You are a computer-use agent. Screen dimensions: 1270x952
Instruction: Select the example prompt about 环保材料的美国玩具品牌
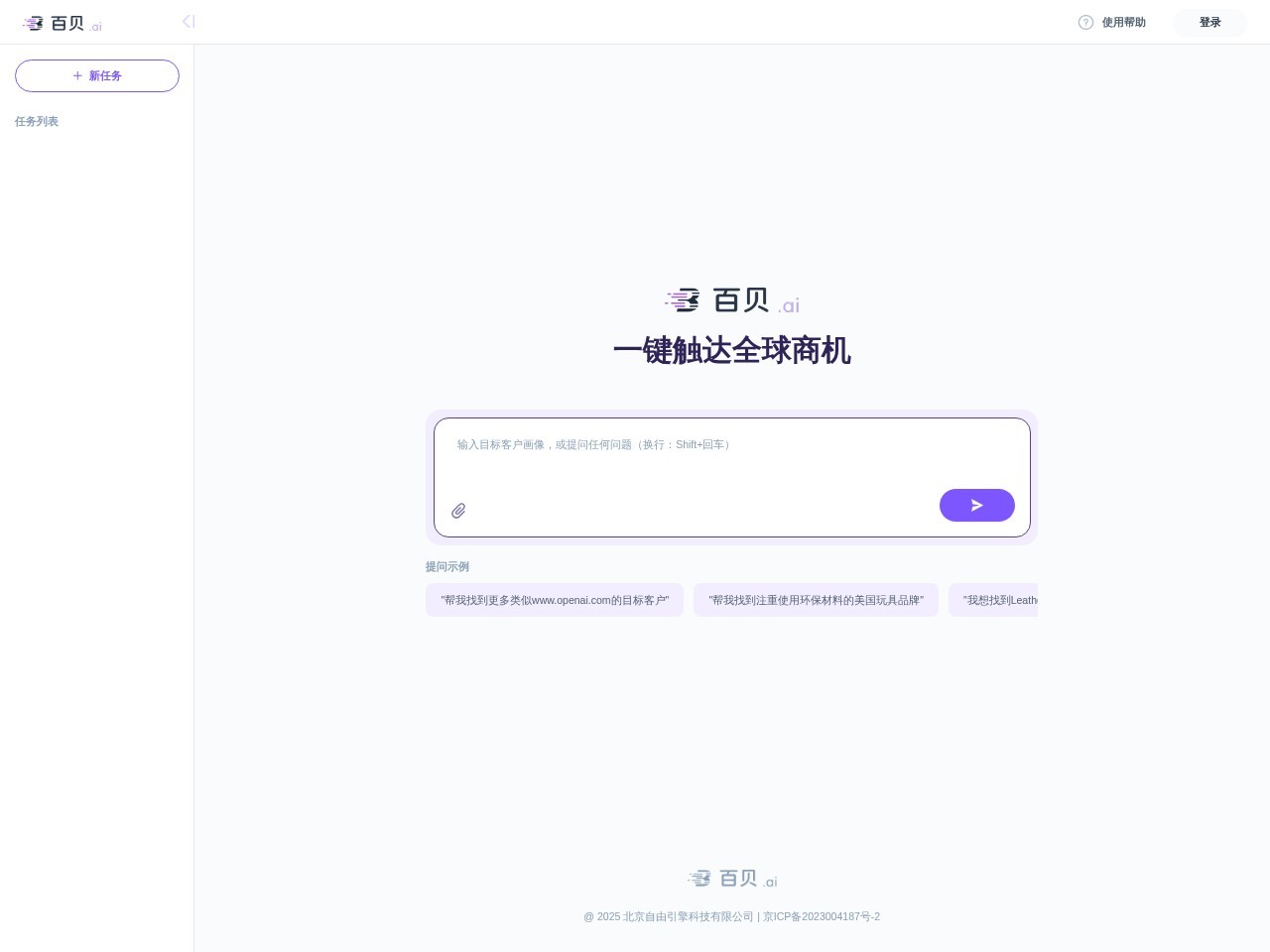coord(816,600)
